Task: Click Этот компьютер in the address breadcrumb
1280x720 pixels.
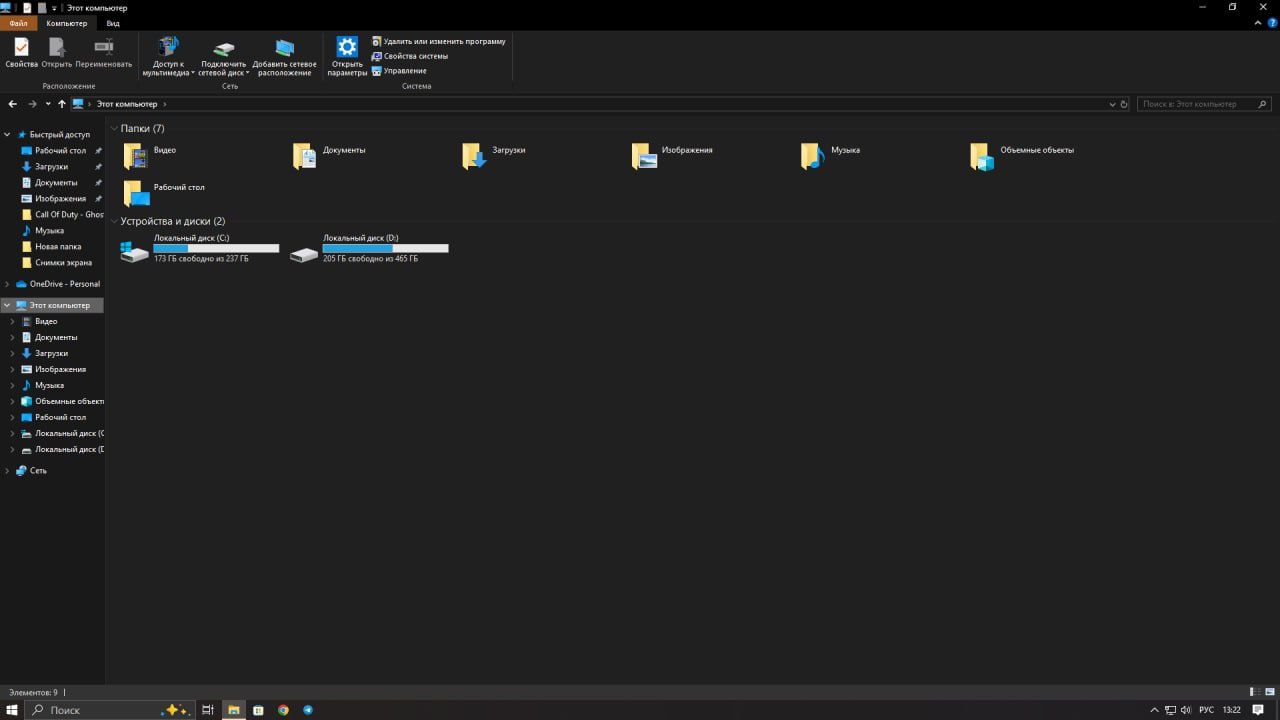Action: 127,104
